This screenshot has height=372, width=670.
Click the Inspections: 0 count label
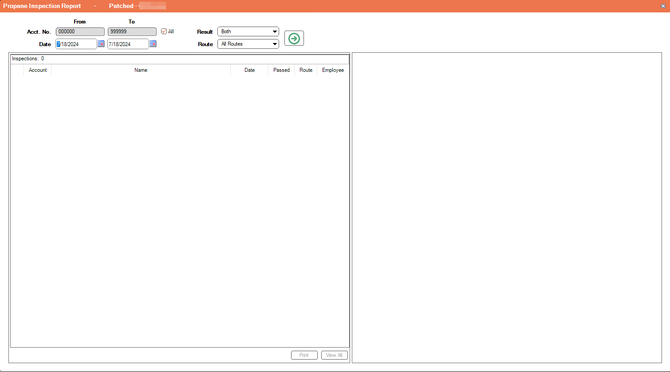tap(28, 59)
